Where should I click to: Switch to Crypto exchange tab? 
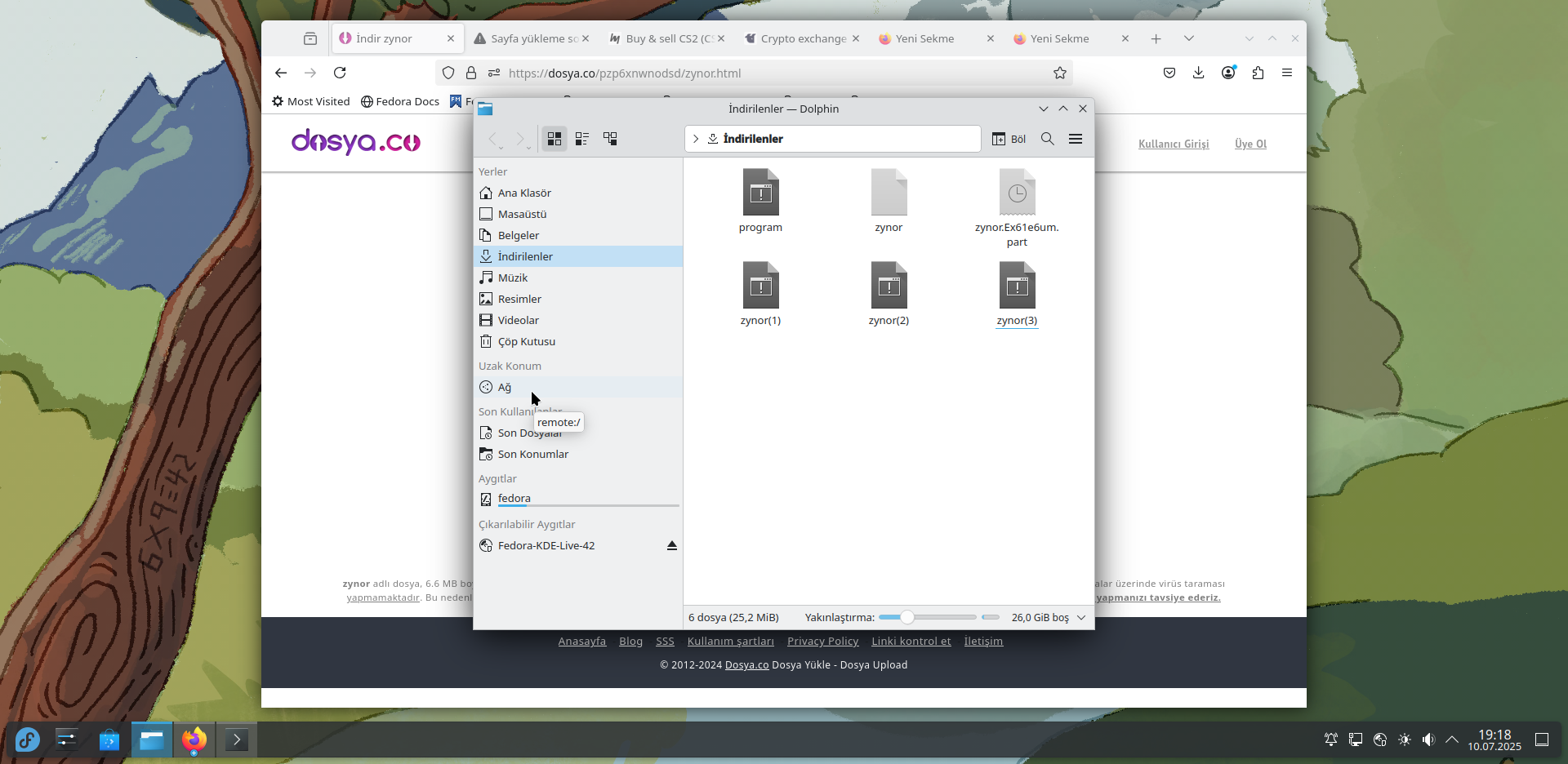coord(801,38)
